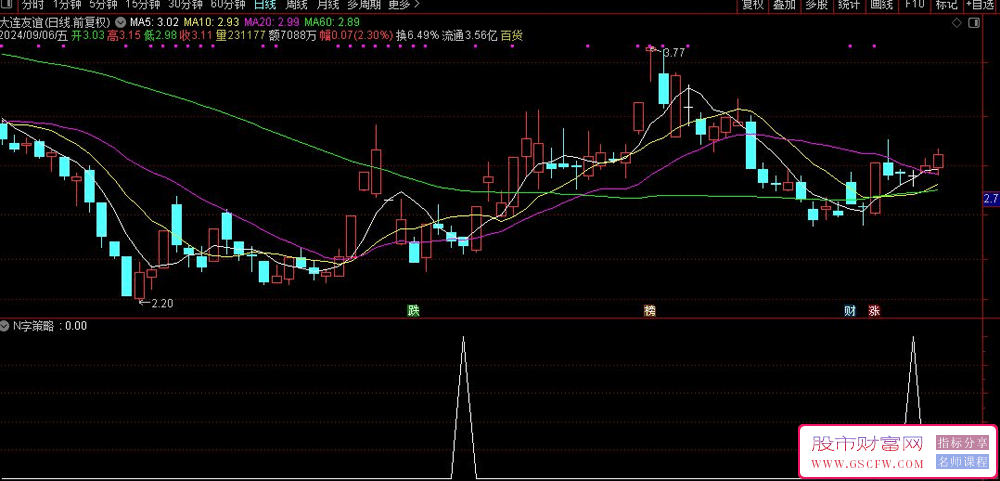Click the 2.20 low price label
Viewport: 1000px width, 481px height.
click(161, 303)
